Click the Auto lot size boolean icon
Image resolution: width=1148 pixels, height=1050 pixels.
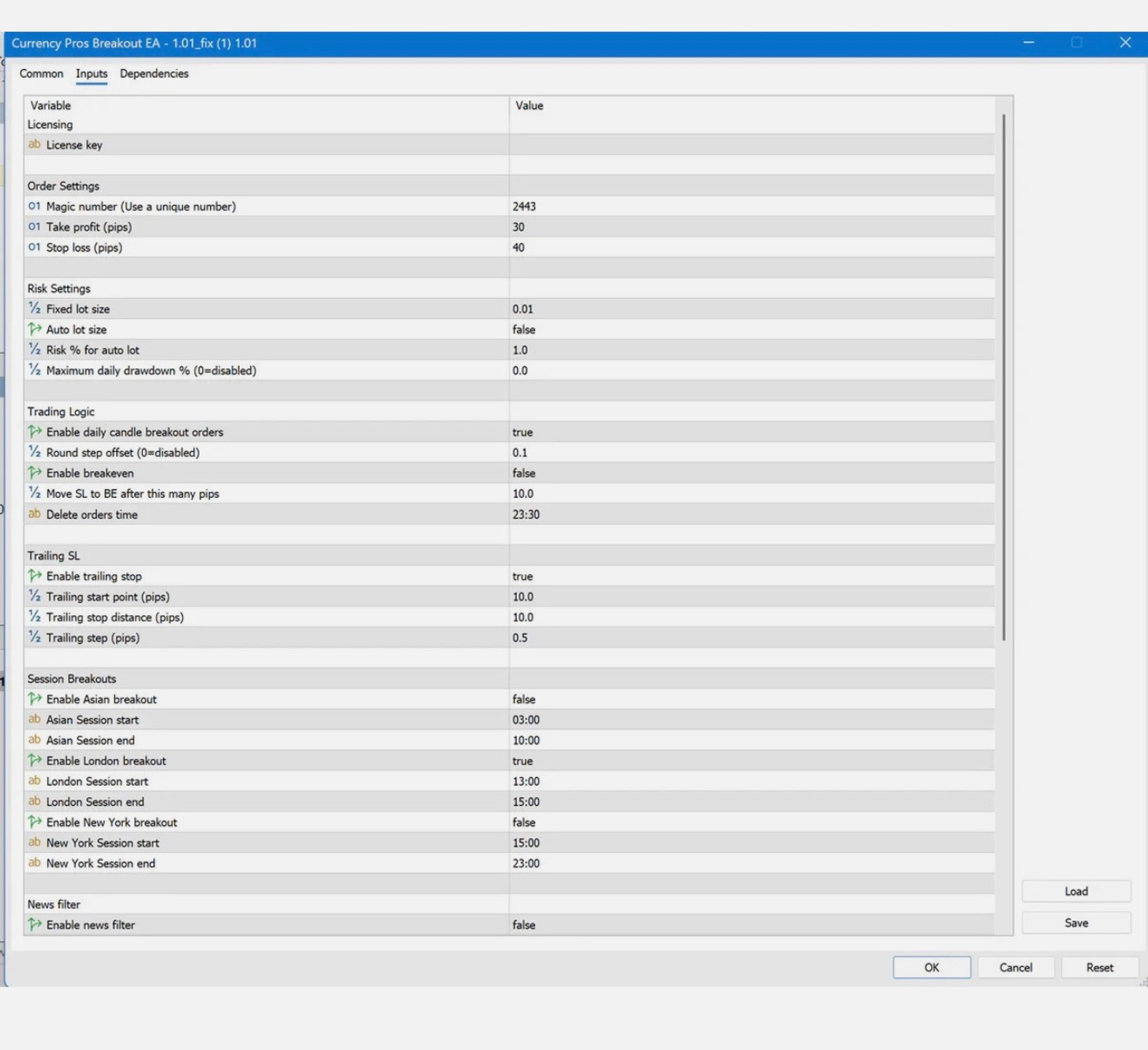pyautogui.click(x=34, y=329)
